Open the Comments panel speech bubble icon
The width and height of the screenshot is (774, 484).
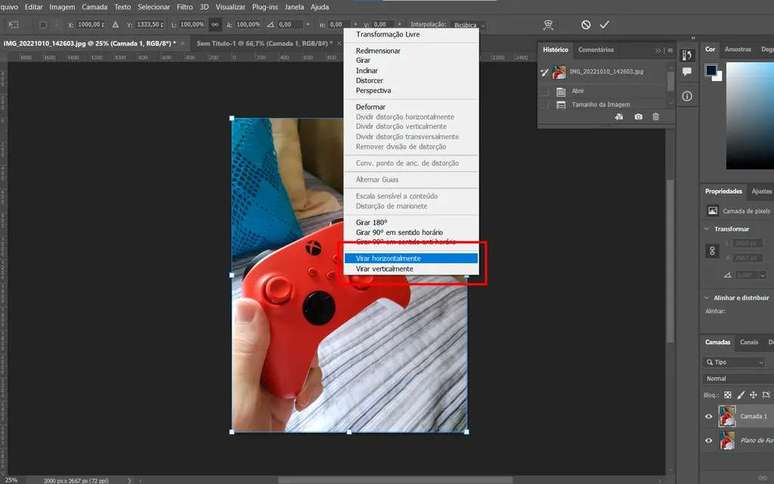687,72
